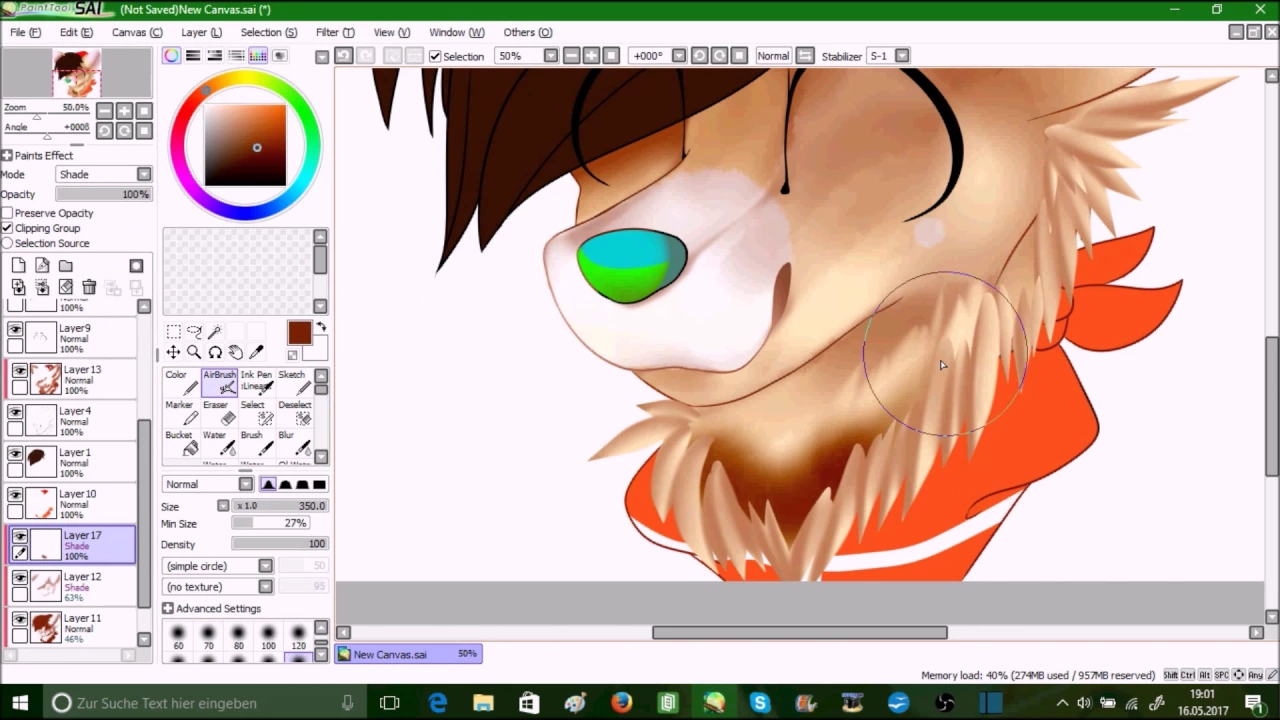Select the Move layer tool
This screenshot has height=720, width=1280.
pos(173,352)
